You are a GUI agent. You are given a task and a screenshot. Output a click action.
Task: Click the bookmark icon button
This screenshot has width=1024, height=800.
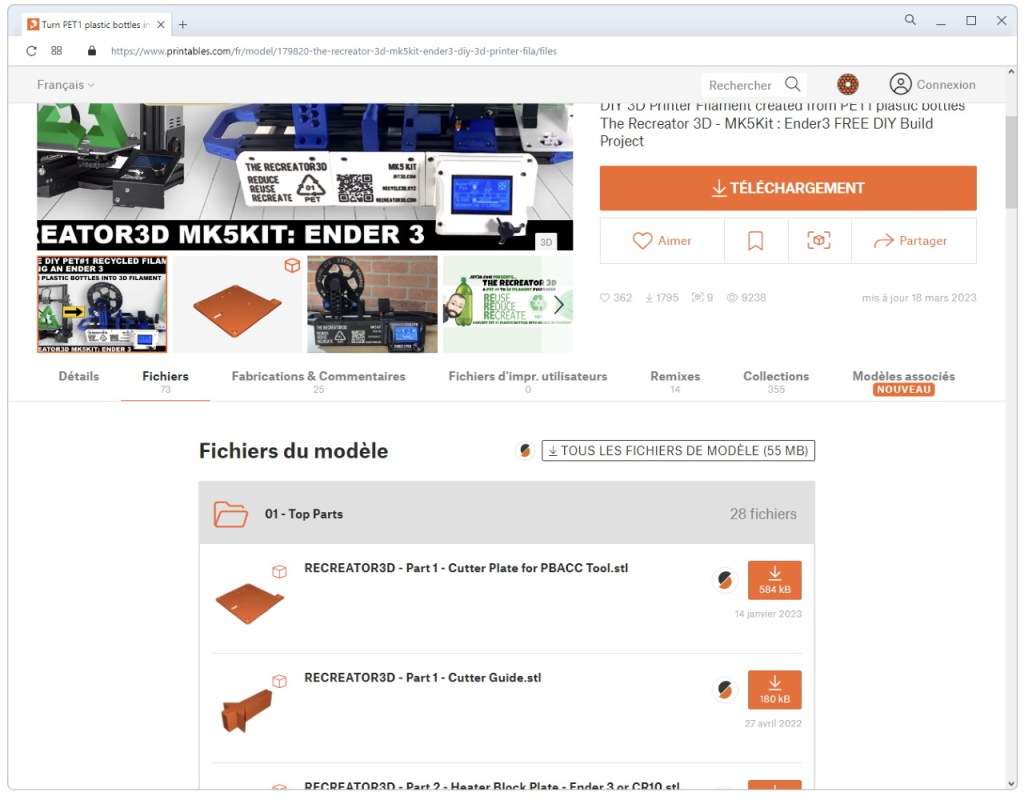pyautogui.click(x=755, y=241)
